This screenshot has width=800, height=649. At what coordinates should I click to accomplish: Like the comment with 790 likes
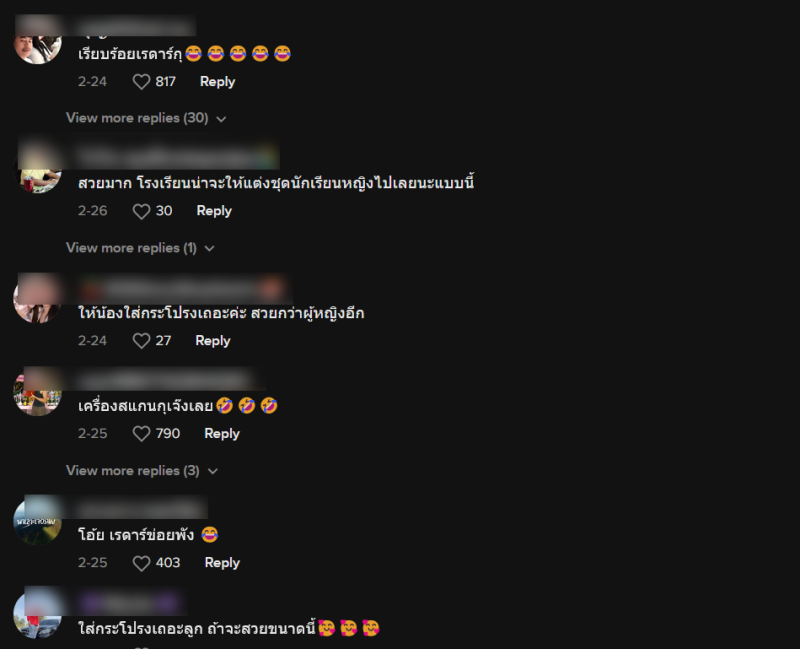141,434
